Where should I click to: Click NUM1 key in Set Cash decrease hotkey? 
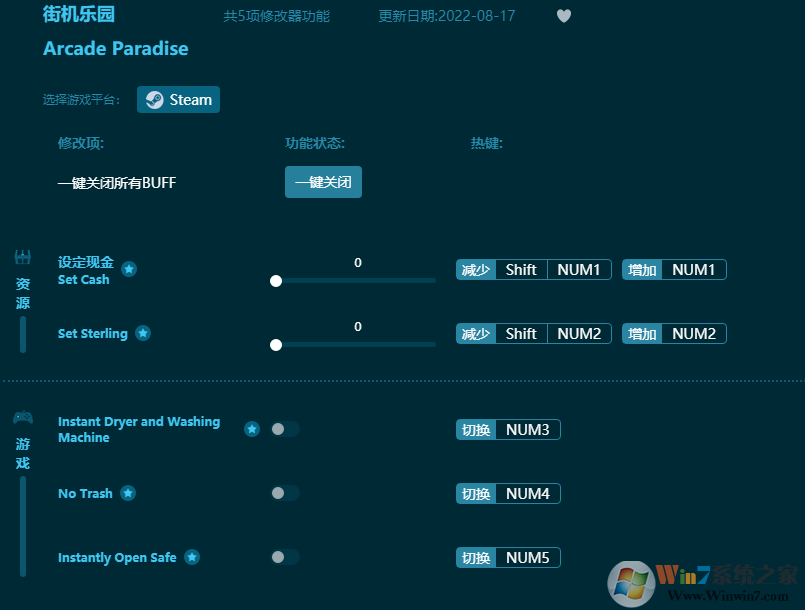point(579,270)
